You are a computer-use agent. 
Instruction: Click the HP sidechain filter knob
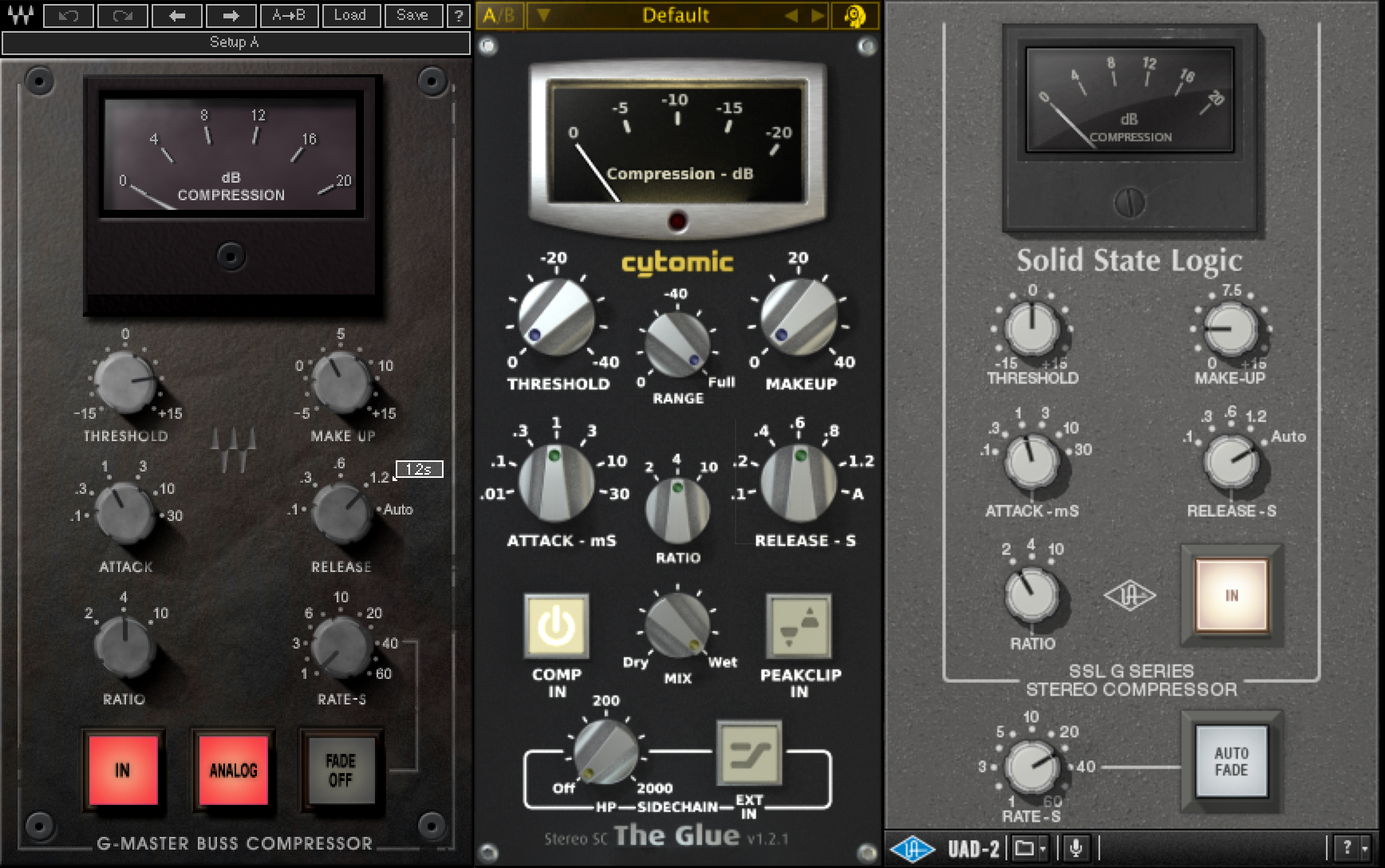(x=606, y=752)
